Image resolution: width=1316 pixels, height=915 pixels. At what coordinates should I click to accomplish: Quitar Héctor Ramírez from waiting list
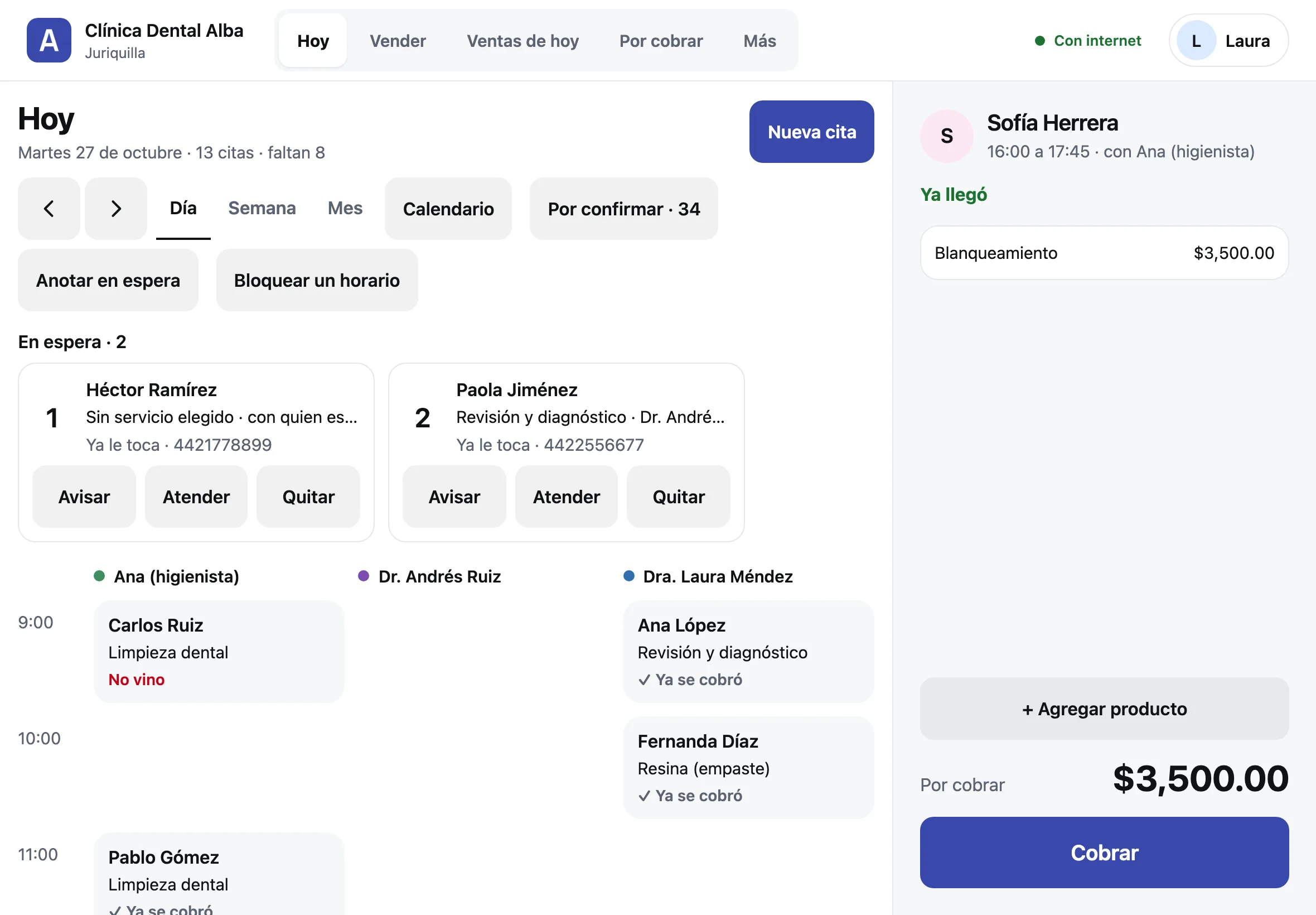308,497
